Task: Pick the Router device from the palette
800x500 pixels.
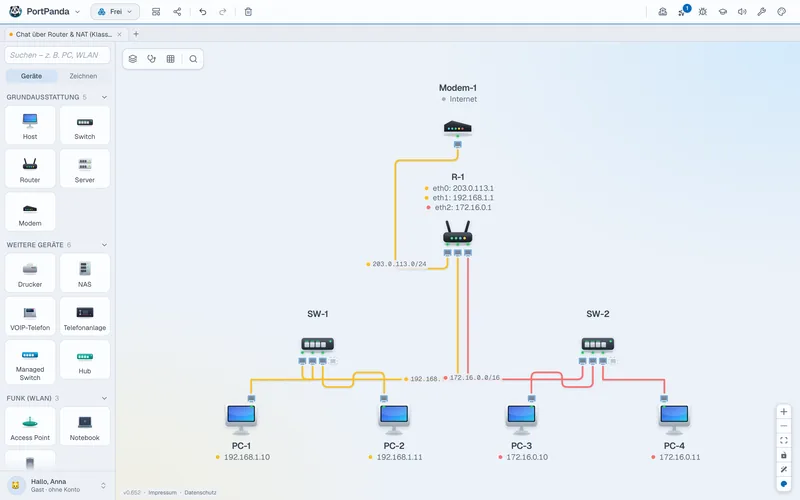Action: click(x=30, y=169)
